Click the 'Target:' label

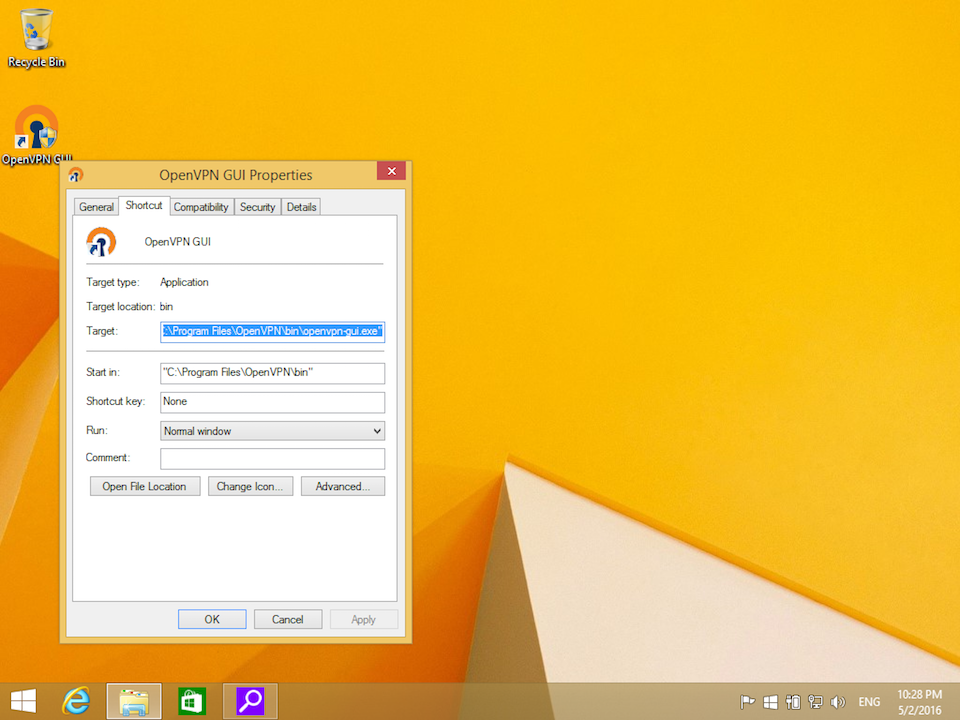coord(102,331)
